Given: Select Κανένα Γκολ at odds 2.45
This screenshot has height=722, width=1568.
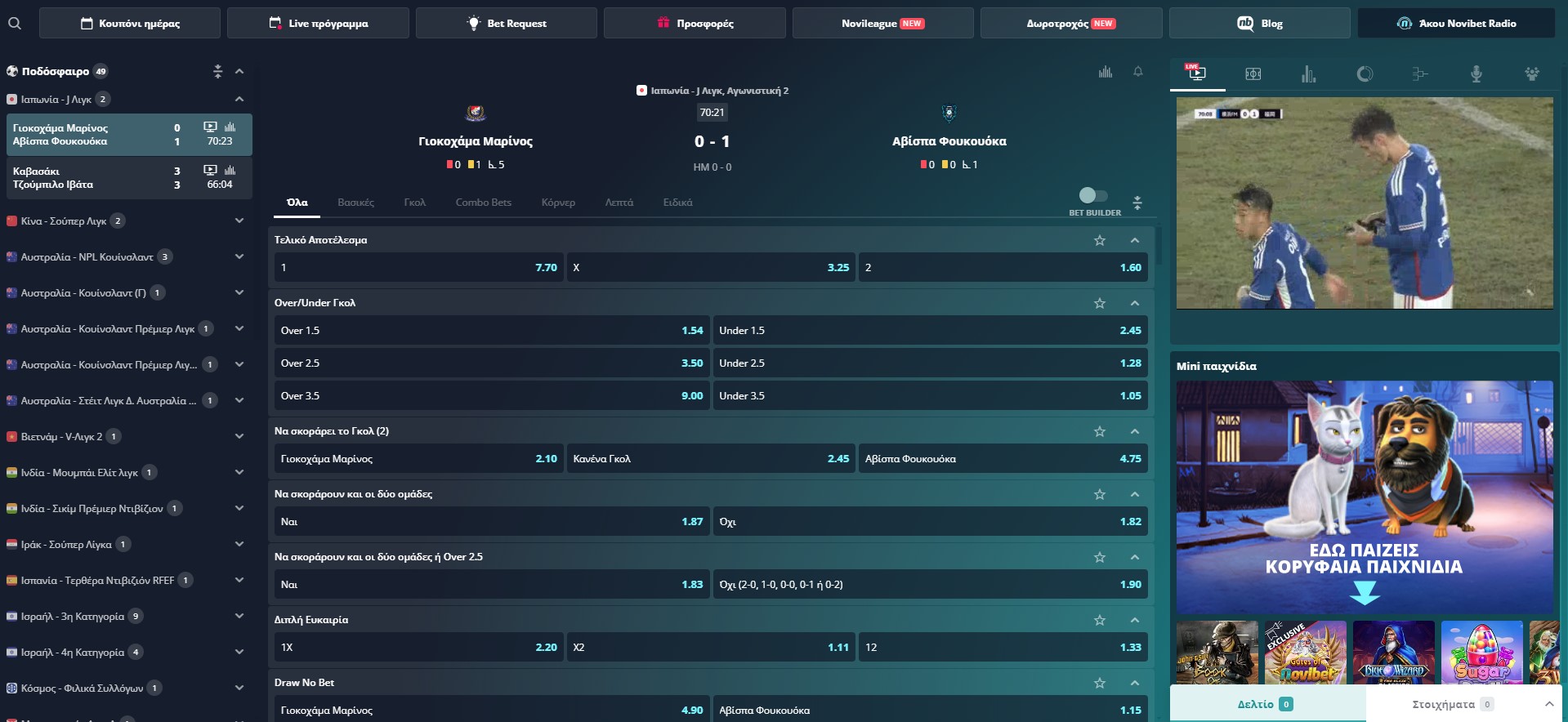Looking at the screenshot, I should click(x=711, y=458).
